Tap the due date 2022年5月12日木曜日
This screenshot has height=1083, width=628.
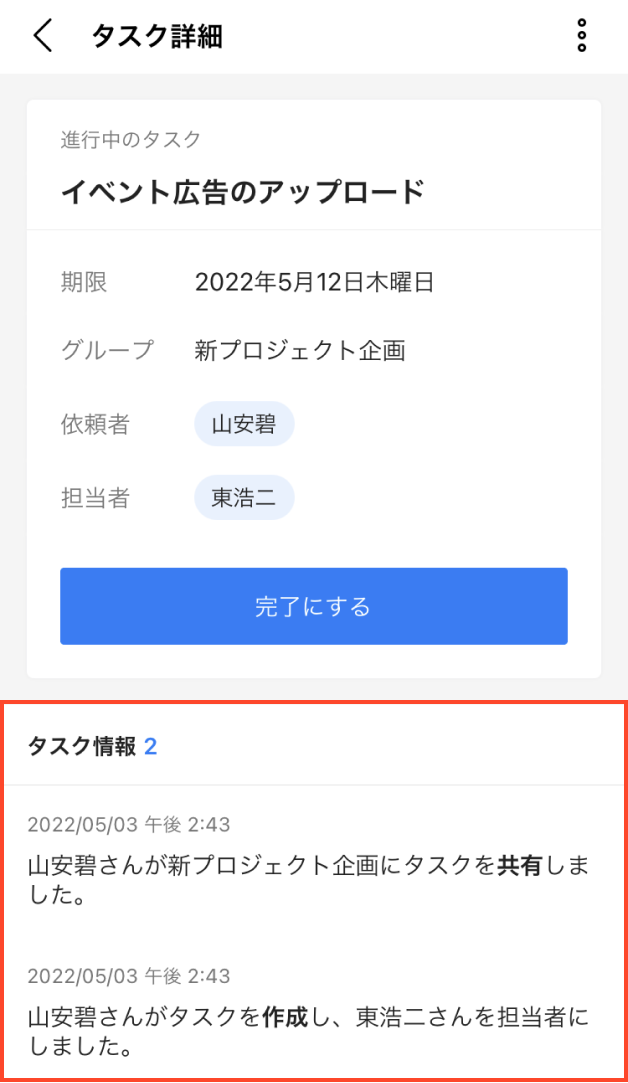[x=314, y=283]
